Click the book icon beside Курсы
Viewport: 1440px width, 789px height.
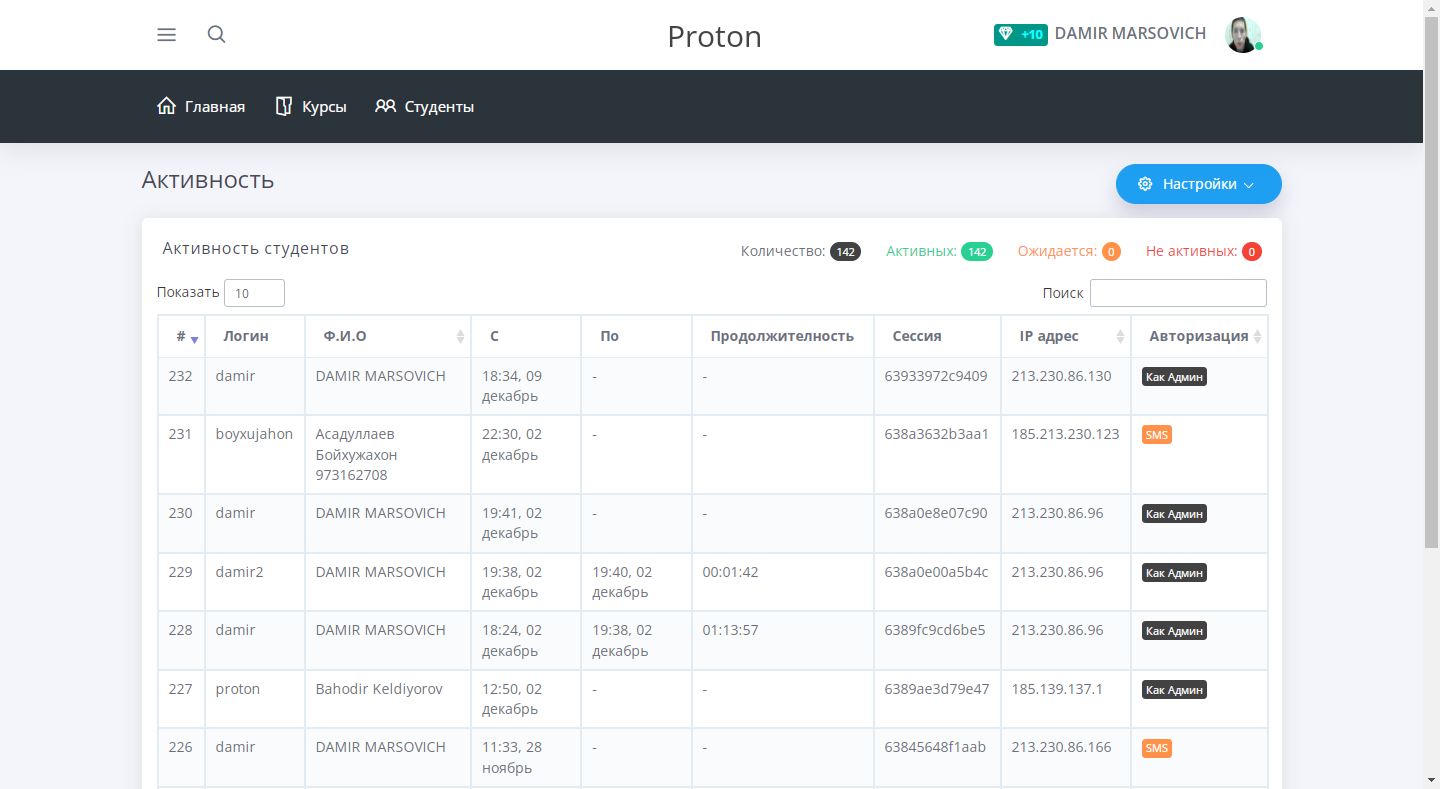coord(284,106)
